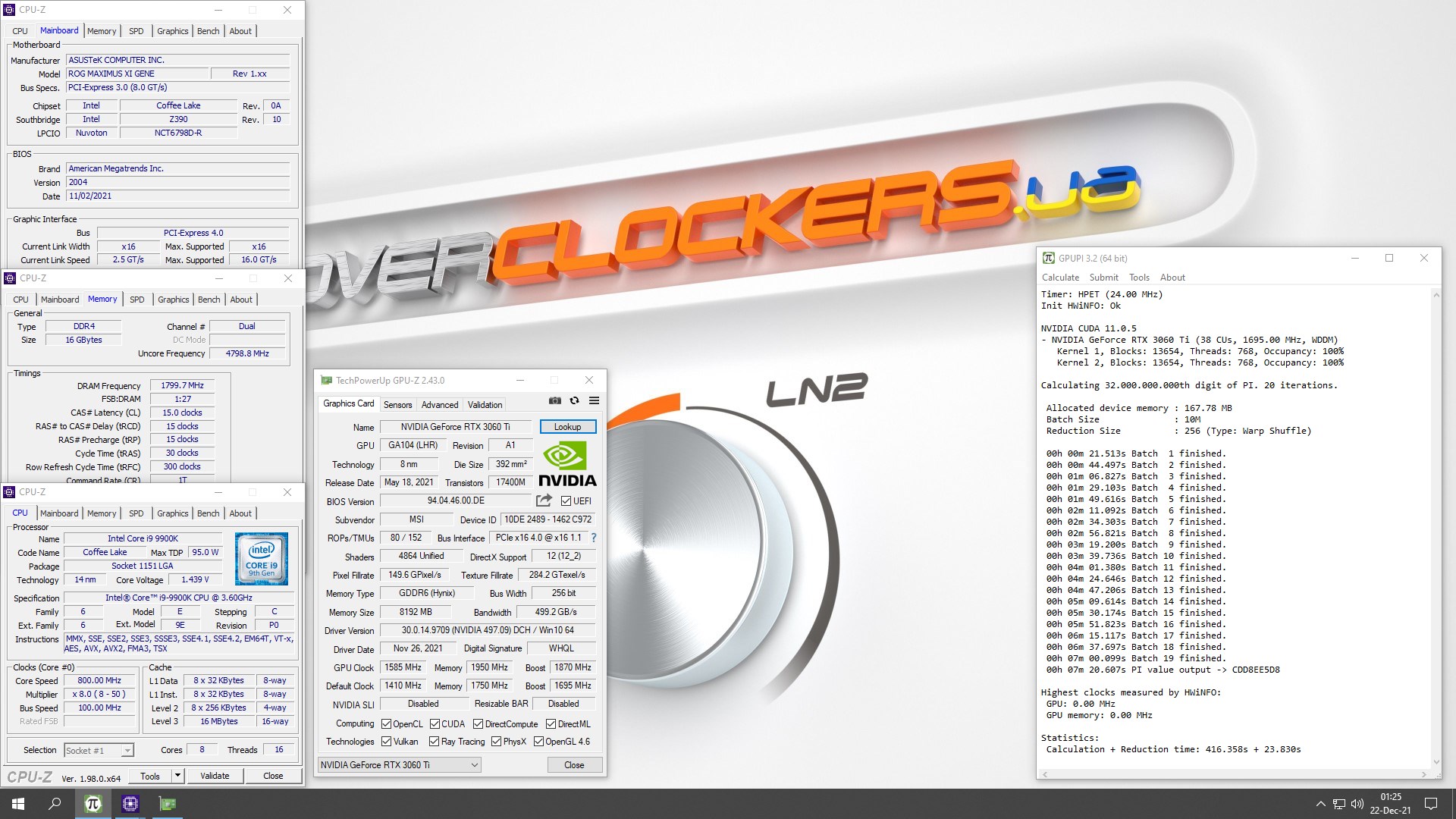
Task: Open GPUPI Calculate menu
Action: (1059, 278)
